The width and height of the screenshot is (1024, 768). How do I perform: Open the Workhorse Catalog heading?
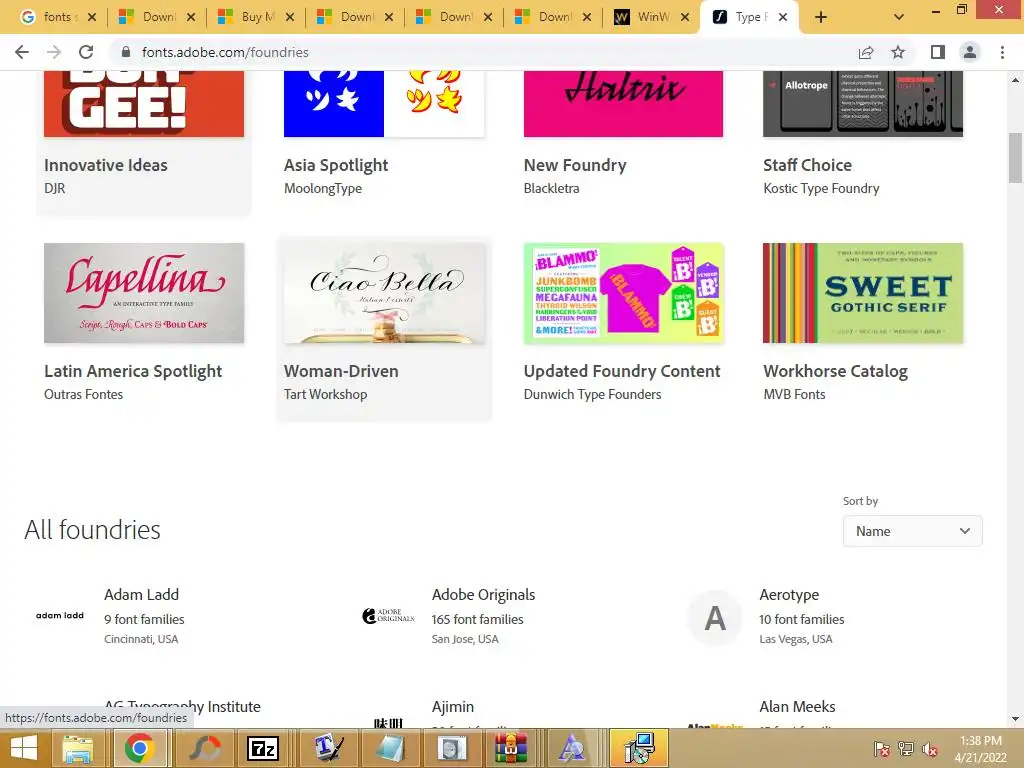pos(835,372)
